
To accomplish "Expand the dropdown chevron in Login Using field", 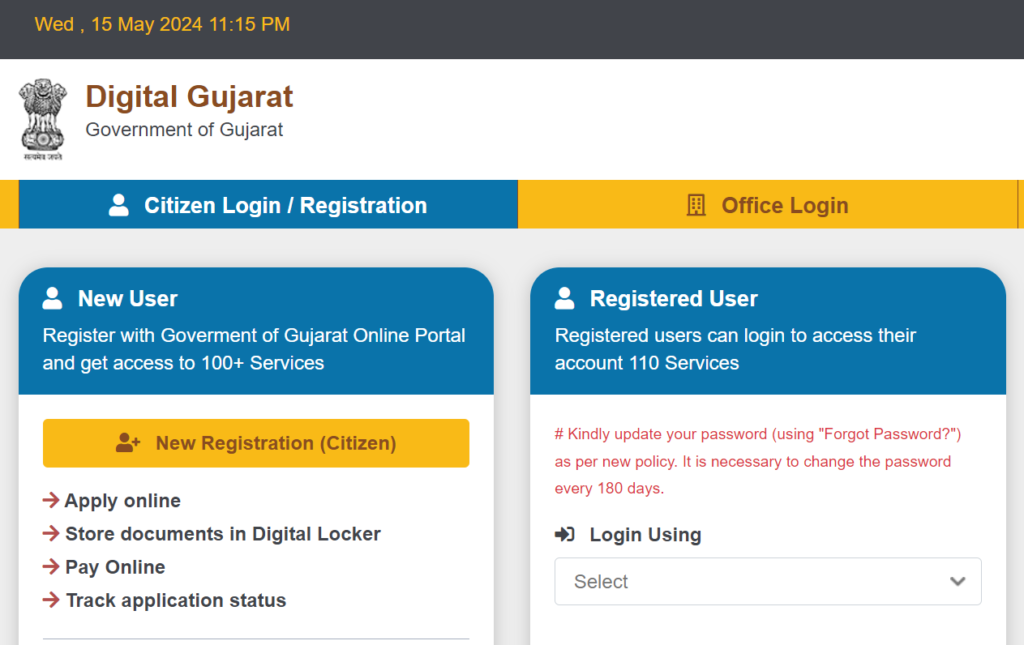I will tap(957, 581).
